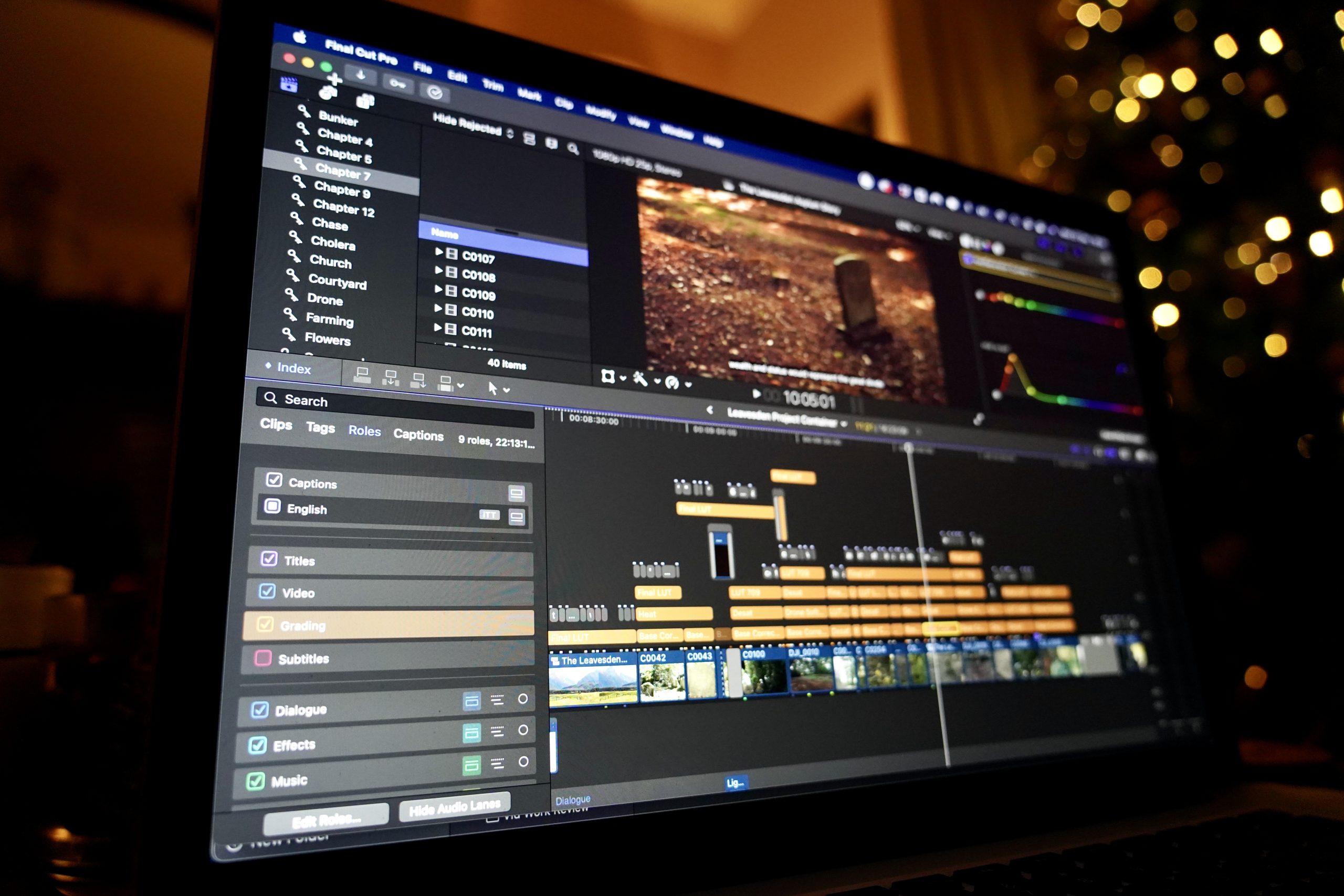
Task: Show the libraries sidebar clapperboard icon
Action: pyautogui.click(x=289, y=85)
